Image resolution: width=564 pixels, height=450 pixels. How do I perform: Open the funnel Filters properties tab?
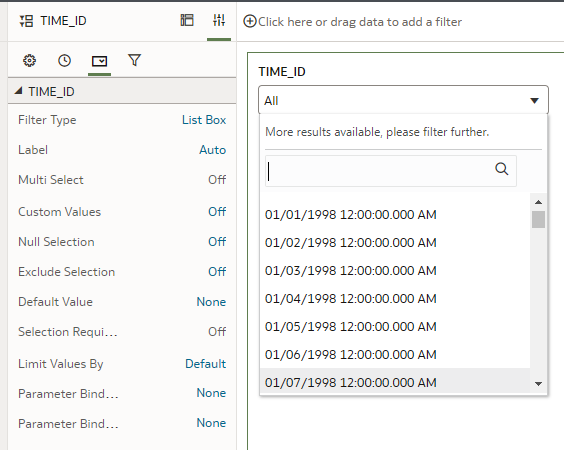(135, 60)
